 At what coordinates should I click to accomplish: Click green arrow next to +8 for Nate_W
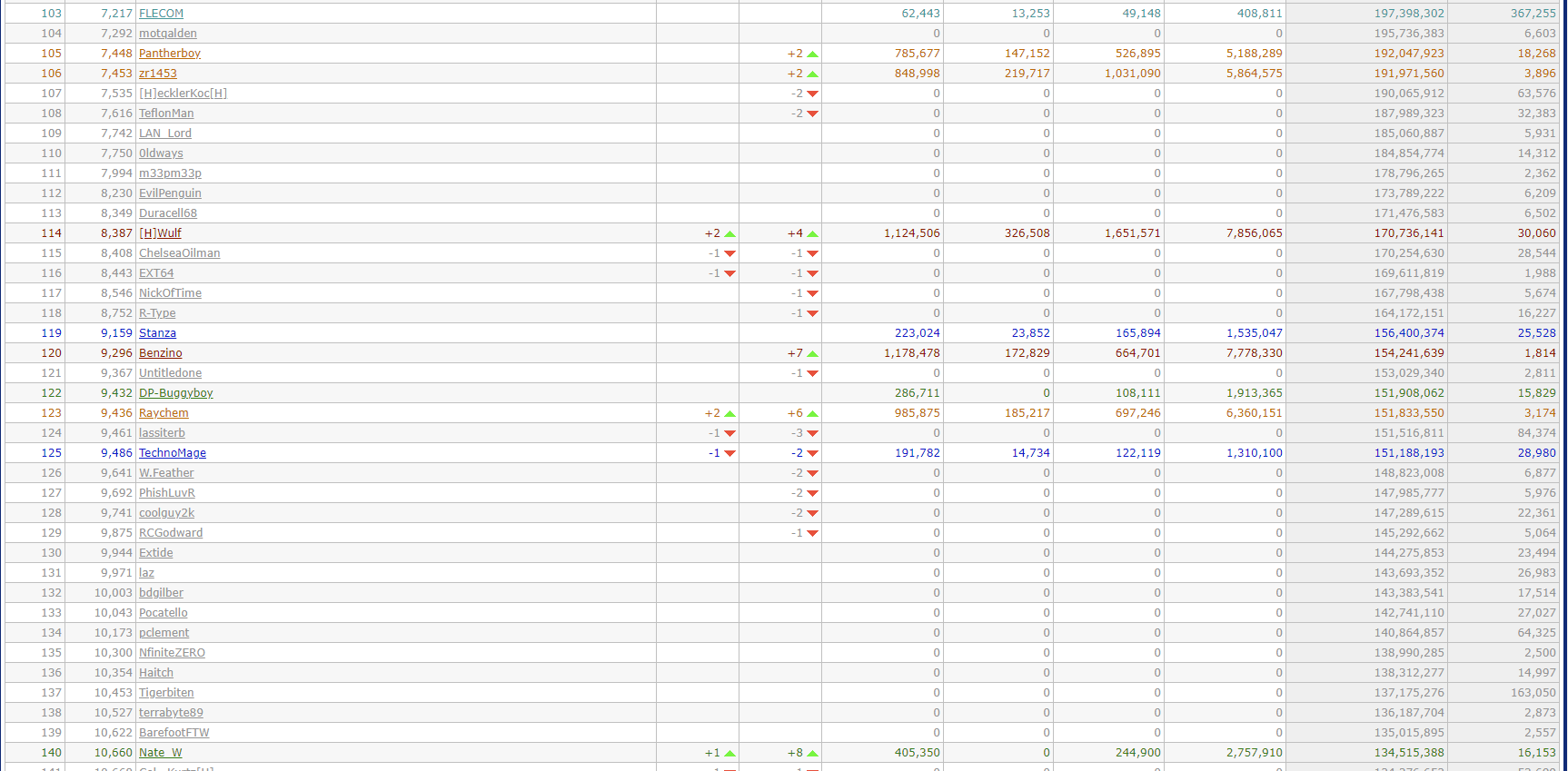click(812, 754)
